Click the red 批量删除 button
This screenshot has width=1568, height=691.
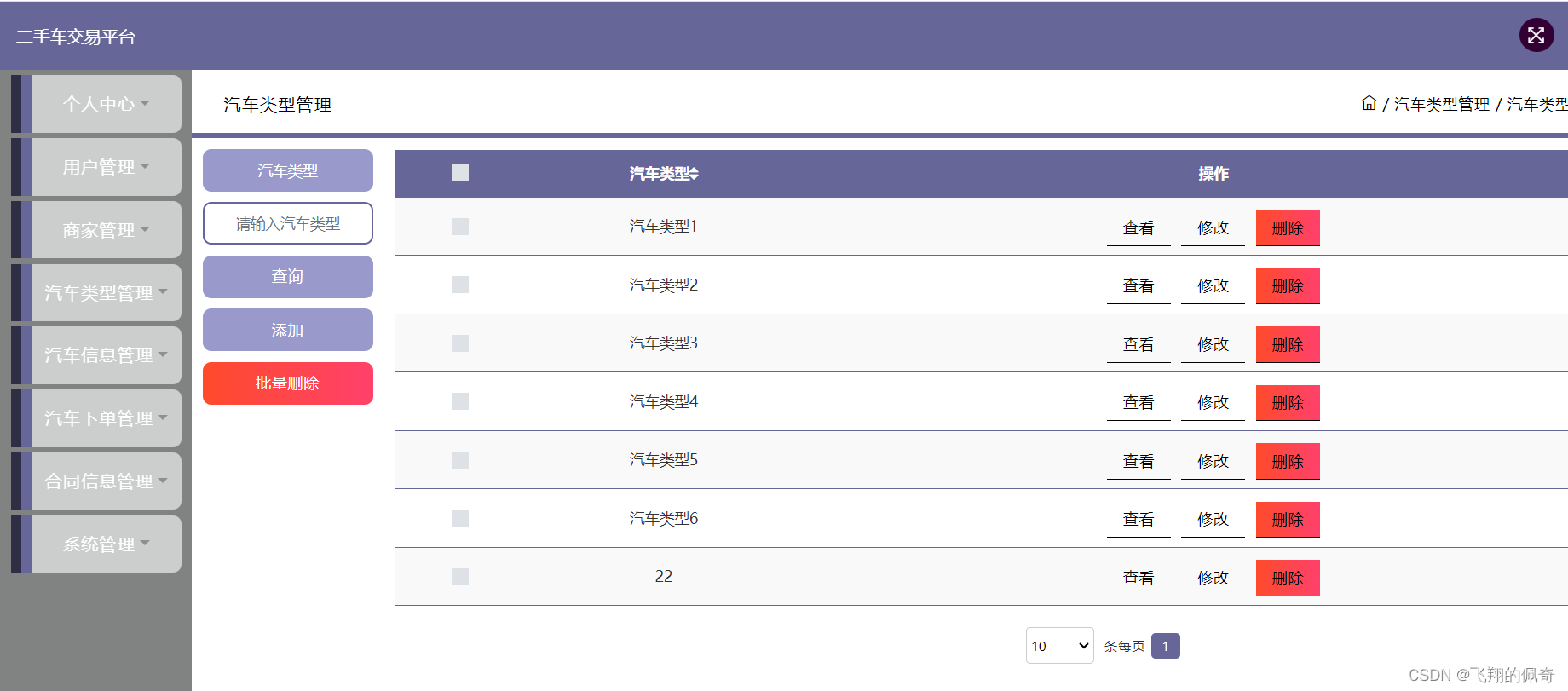(288, 383)
